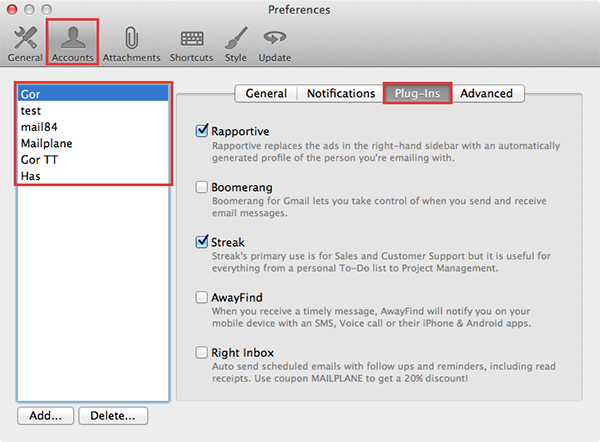Screen dimensions: 600x442
Task: Select the Mailplane account
Action: coord(93,143)
